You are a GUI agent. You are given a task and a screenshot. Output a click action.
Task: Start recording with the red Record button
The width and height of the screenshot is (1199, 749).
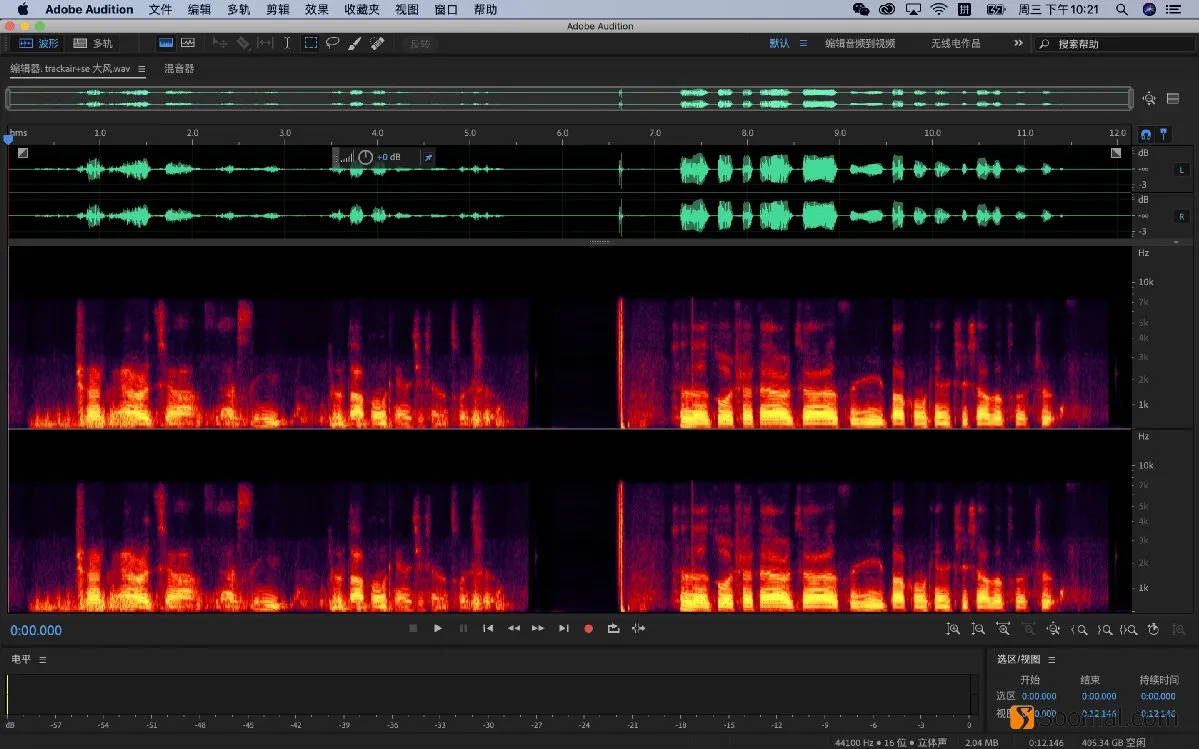(588, 629)
